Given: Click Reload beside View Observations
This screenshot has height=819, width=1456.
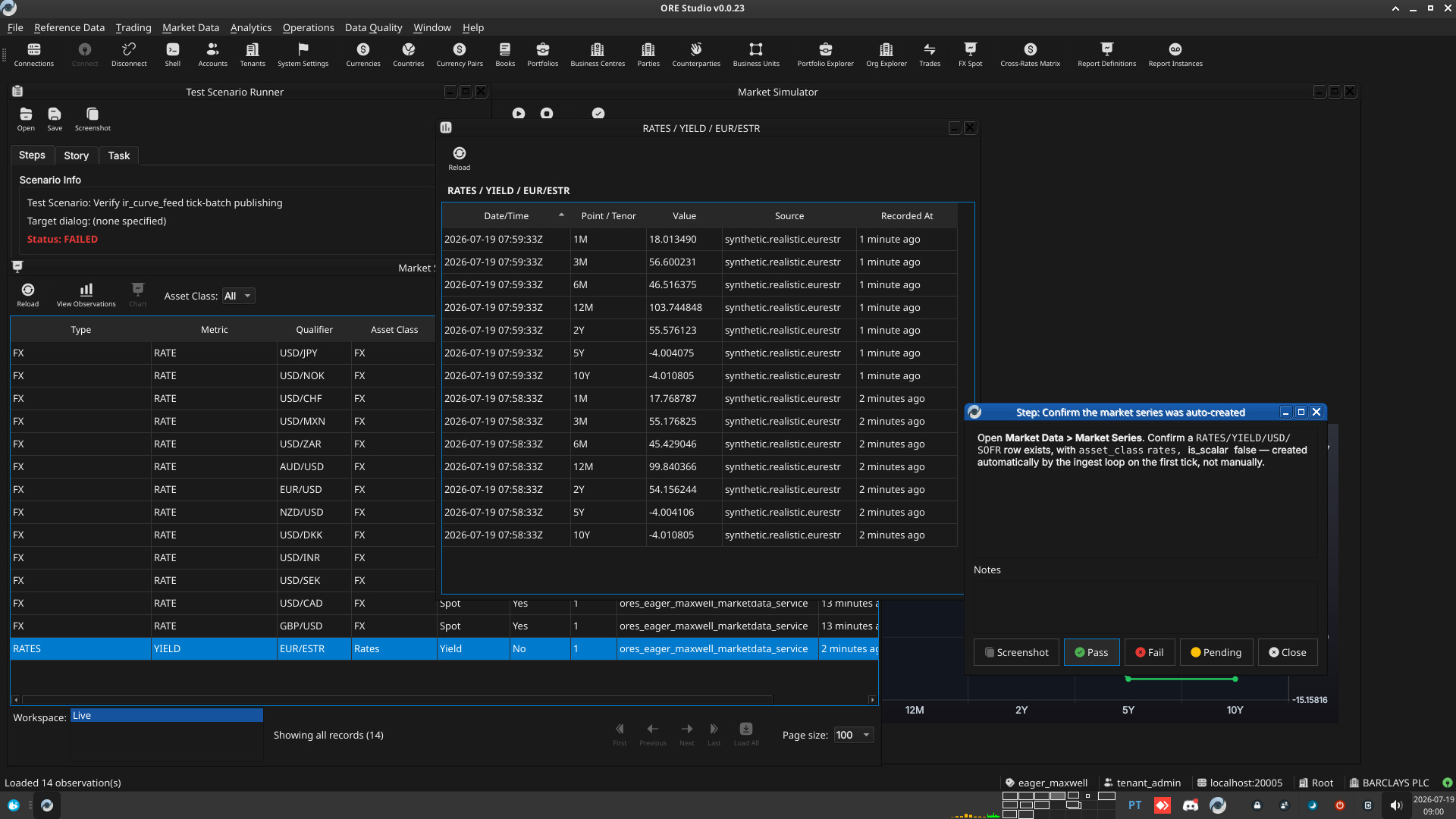Looking at the screenshot, I should [28, 295].
